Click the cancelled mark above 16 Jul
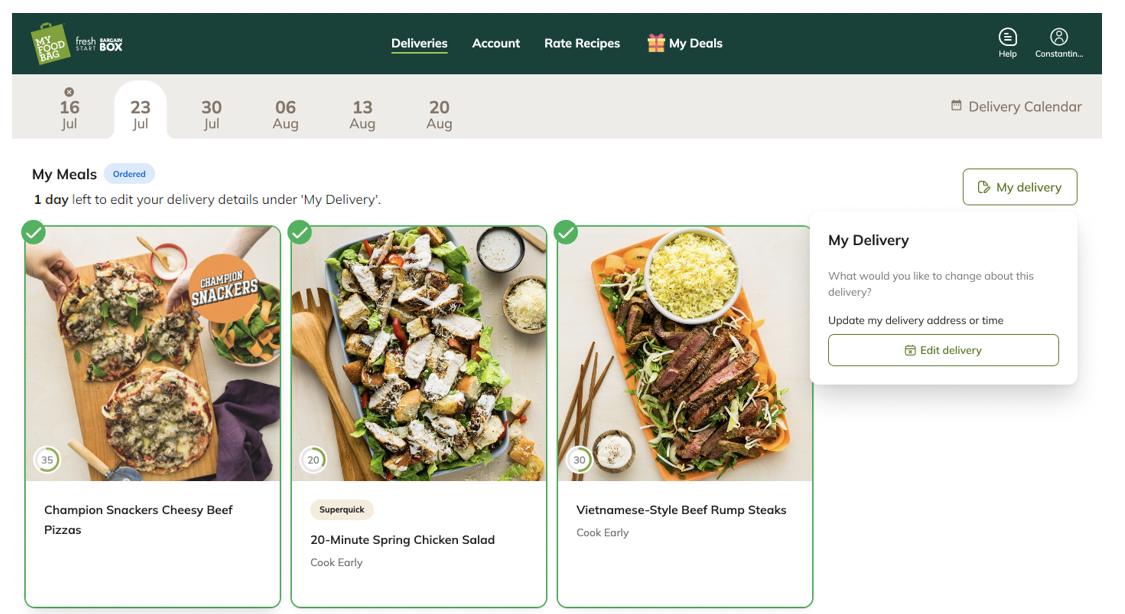 pyautogui.click(x=69, y=92)
